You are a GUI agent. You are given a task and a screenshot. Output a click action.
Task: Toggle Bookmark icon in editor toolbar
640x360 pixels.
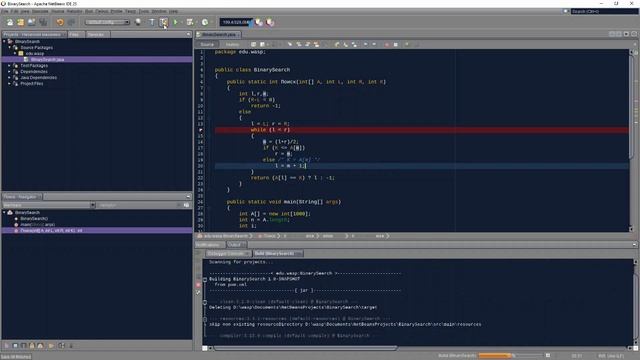tap(353, 44)
